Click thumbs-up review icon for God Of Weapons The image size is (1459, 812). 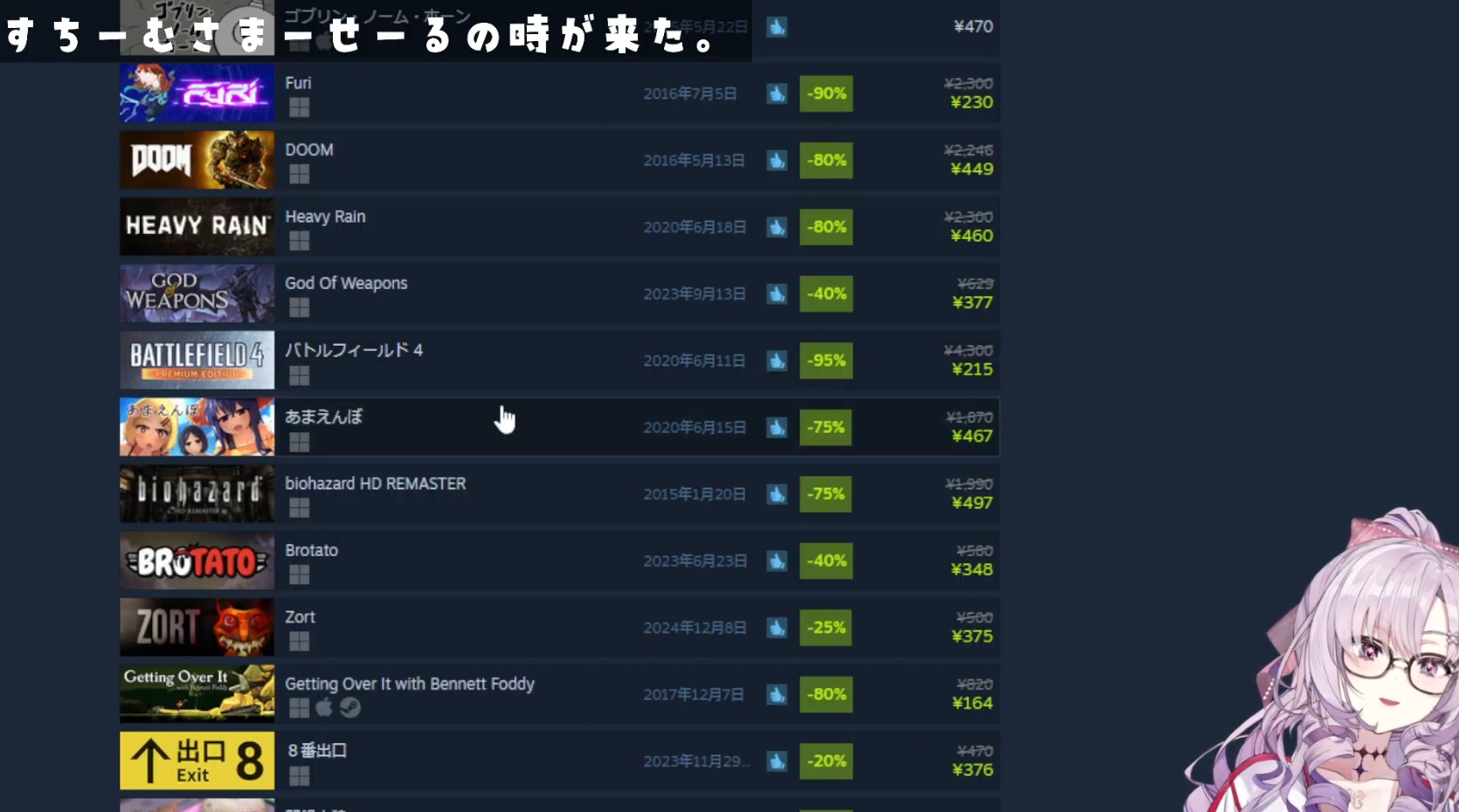[x=777, y=294]
